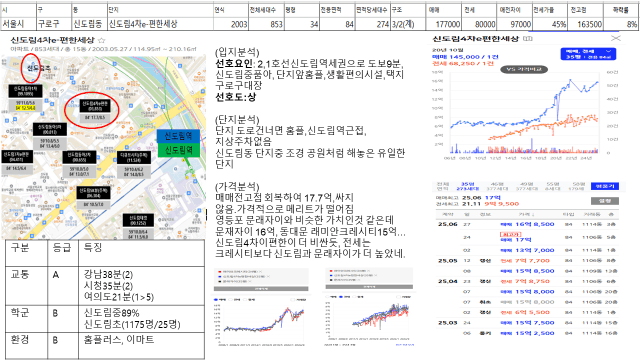Click the 여의도21분(1>5) text
The height and width of the screenshot is (360, 640).
(118, 297)
